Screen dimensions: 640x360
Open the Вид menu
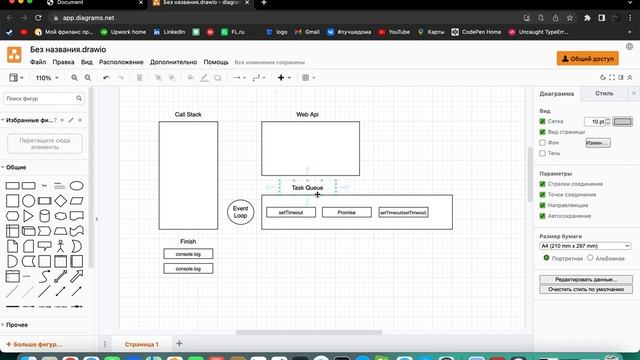(87, 62)
